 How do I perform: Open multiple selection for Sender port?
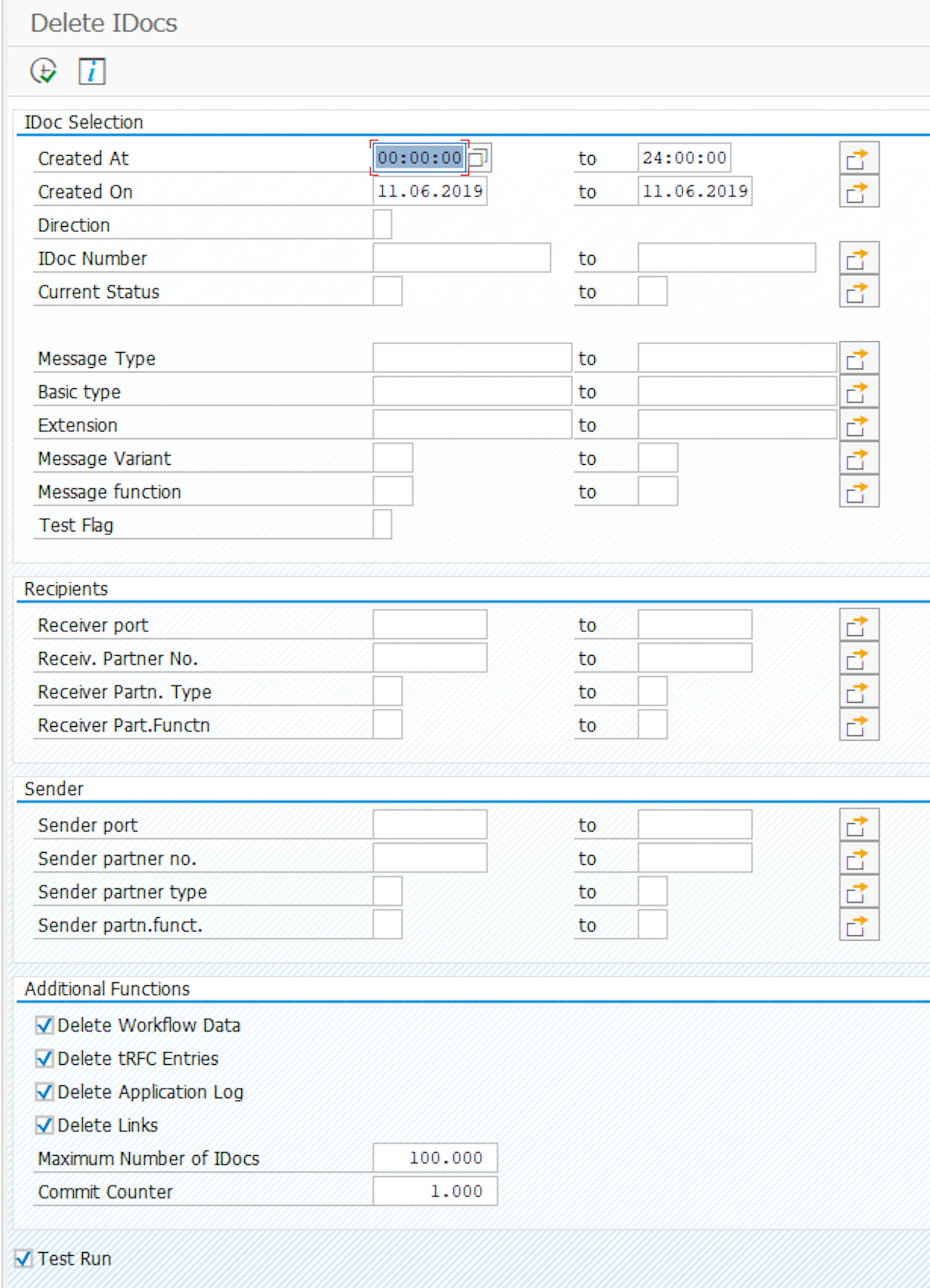[859, 825]
